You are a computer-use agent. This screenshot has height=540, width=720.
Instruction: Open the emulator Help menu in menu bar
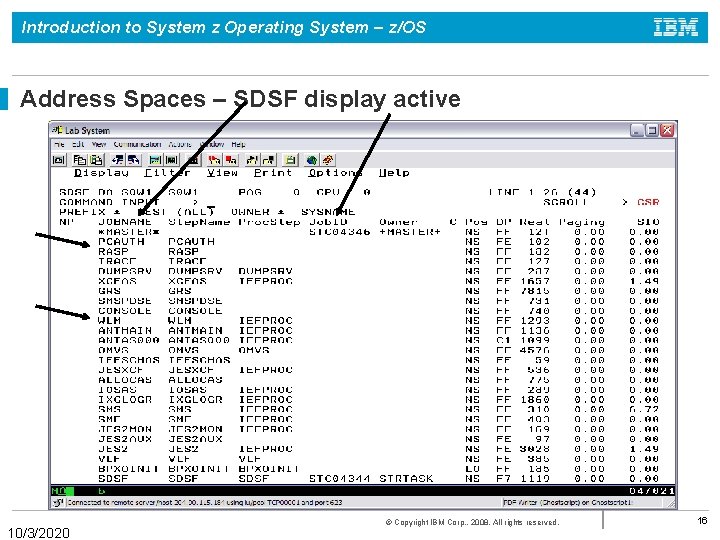238,144
